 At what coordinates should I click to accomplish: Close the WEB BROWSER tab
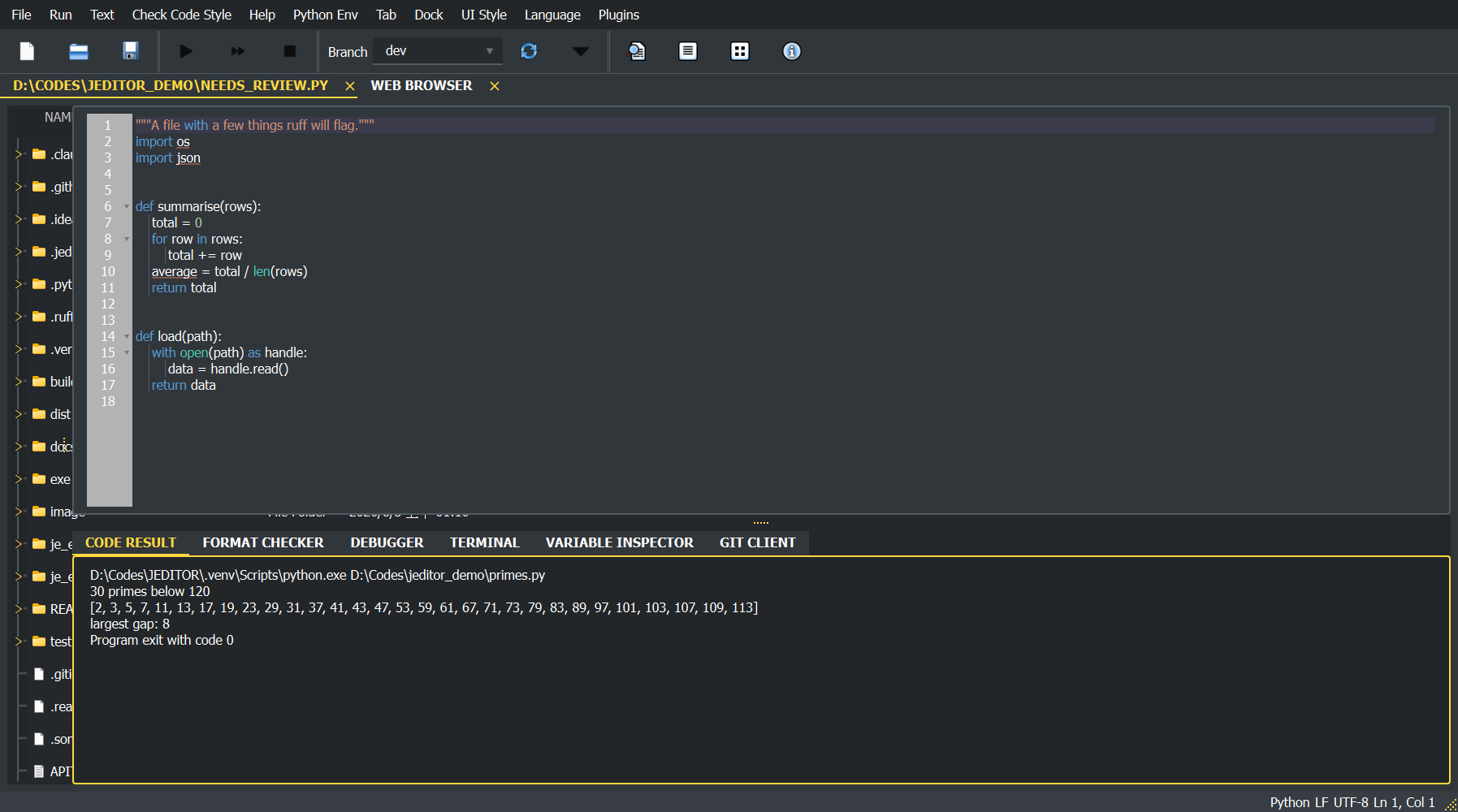495,86
